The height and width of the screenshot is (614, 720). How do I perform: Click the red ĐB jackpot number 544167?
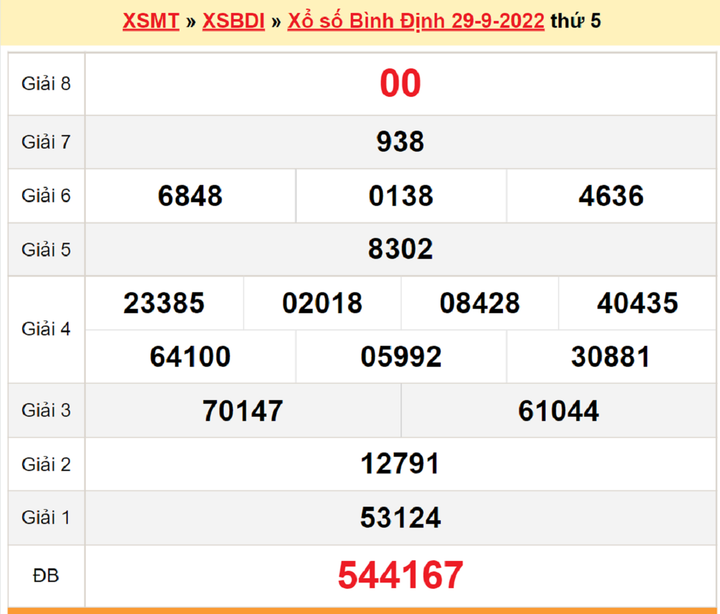(x=400, y=575)
